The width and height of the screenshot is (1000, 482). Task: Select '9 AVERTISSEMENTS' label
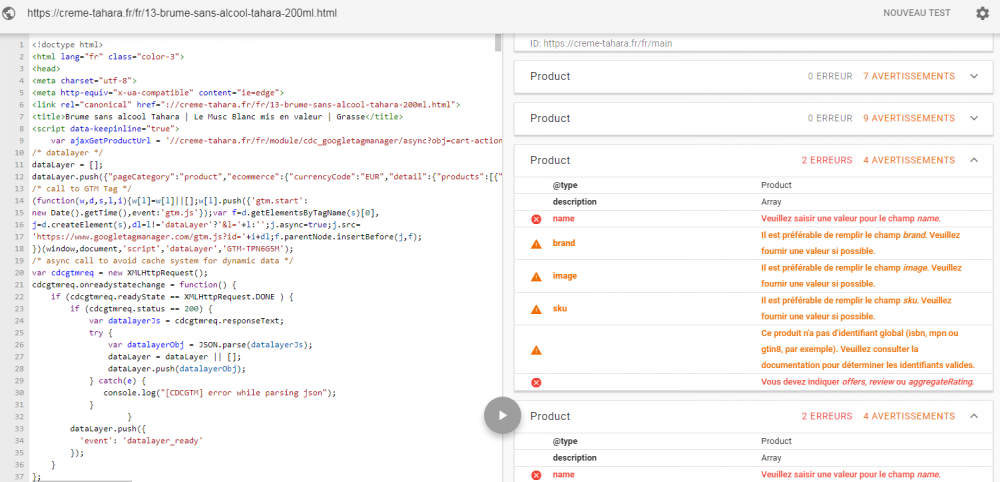point(909,119)
